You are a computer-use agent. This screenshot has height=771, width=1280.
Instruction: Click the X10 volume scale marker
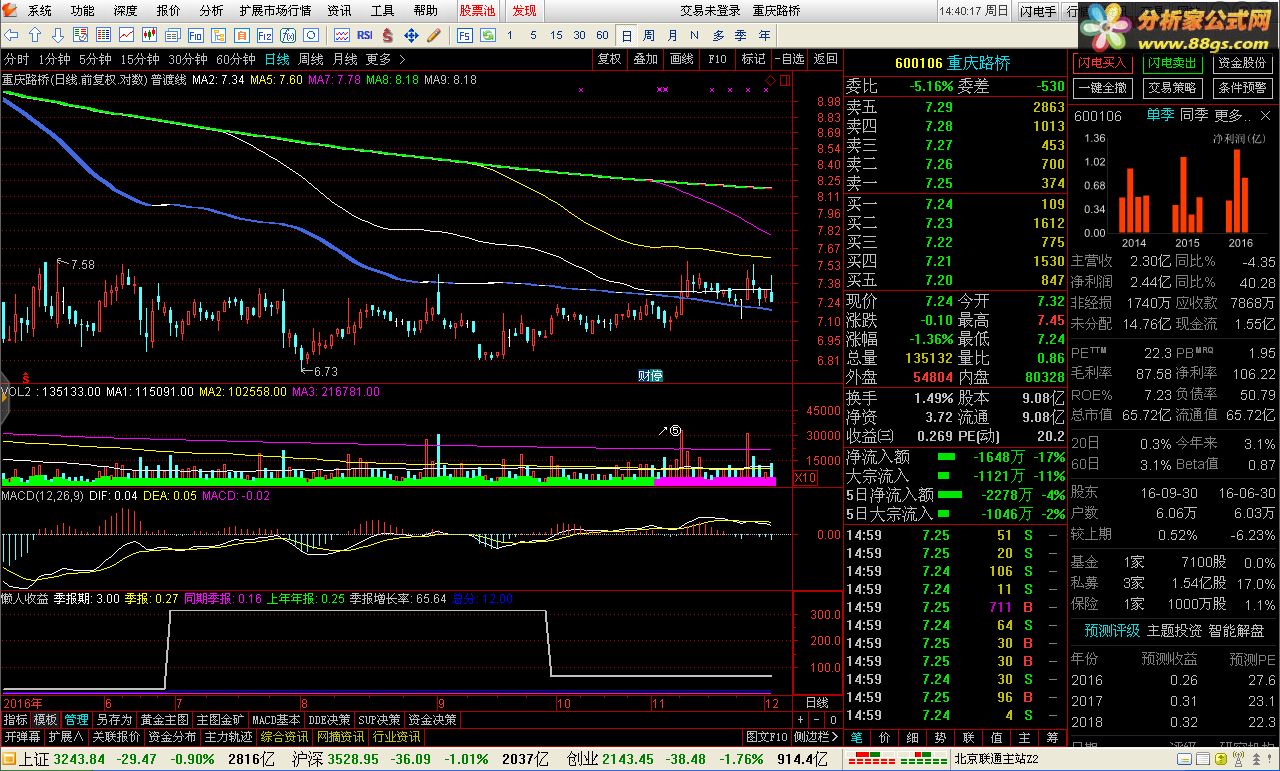[805, 478]
